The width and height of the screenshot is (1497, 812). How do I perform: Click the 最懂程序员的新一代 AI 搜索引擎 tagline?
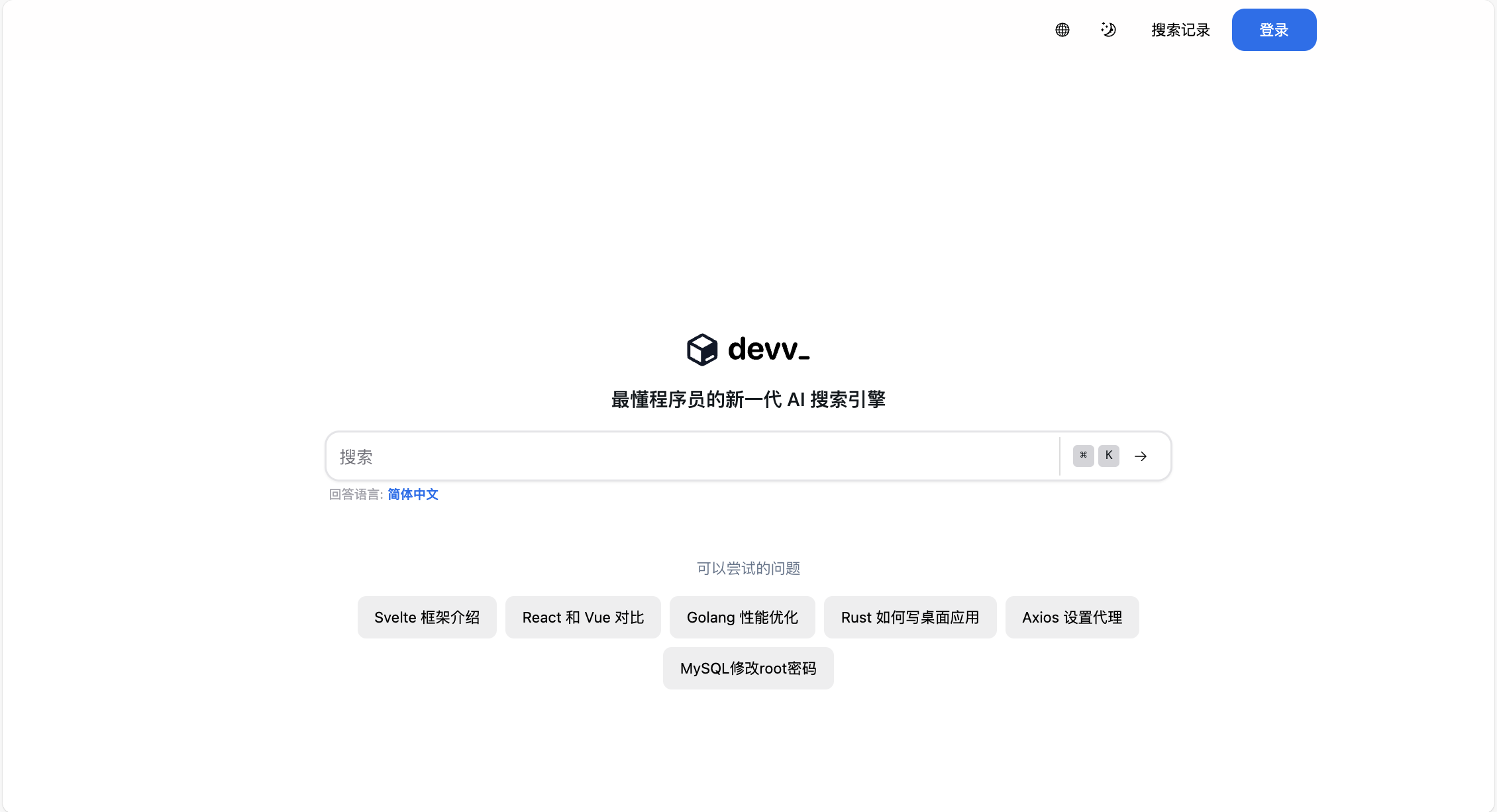tap(748, 399)
